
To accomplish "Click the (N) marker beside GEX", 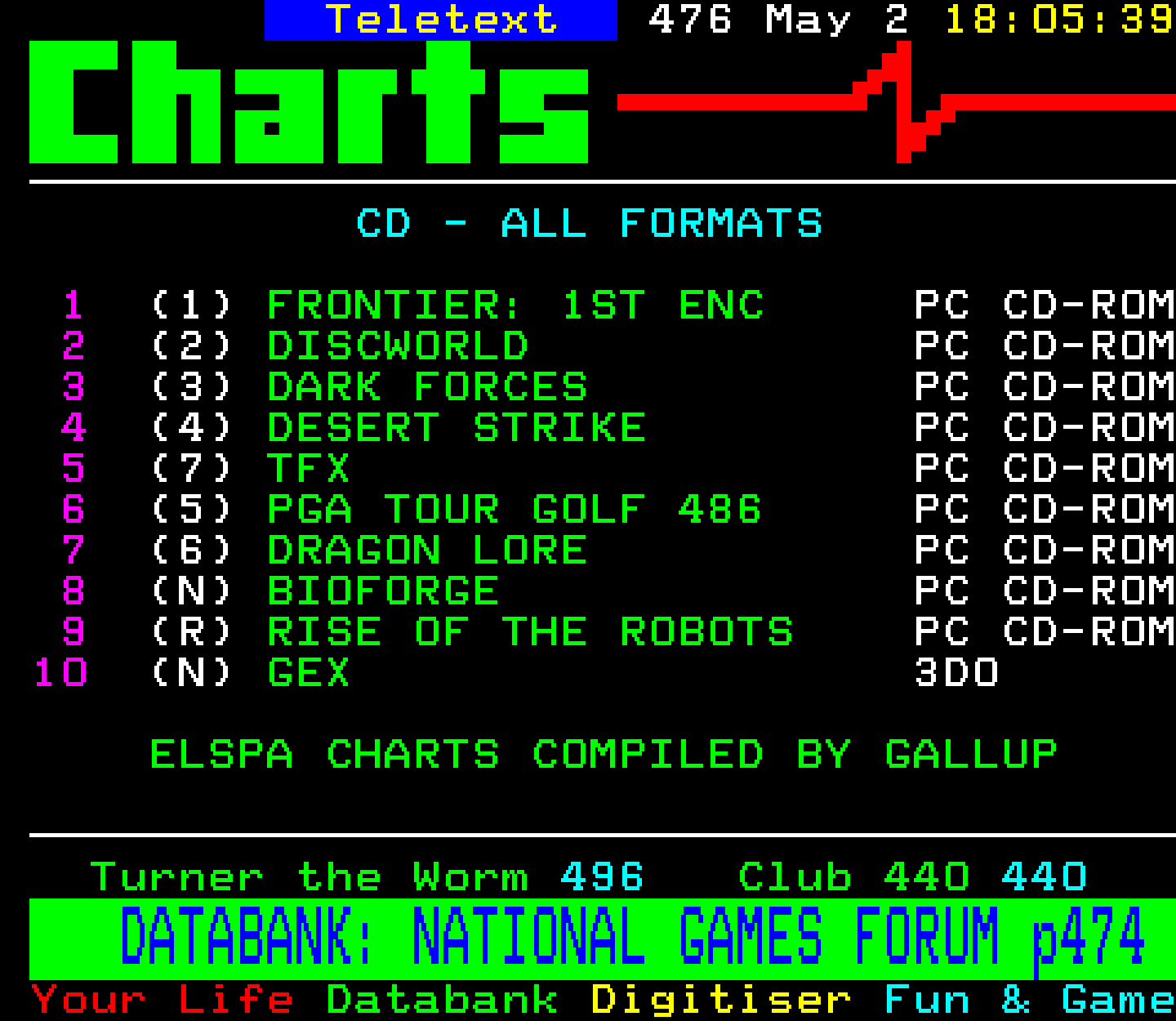I will point(192,673).
